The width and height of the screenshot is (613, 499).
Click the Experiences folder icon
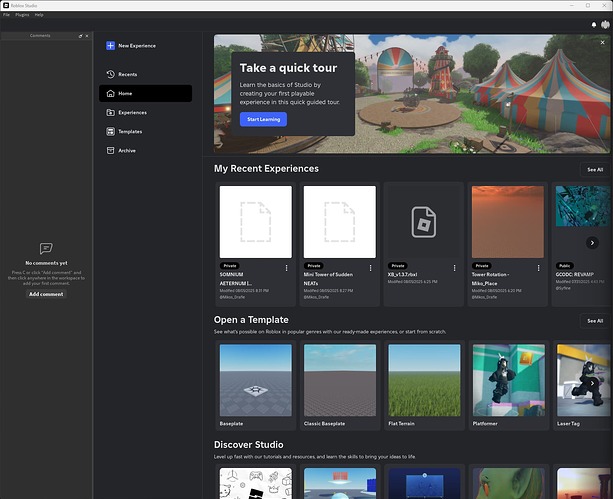(111, 113)
